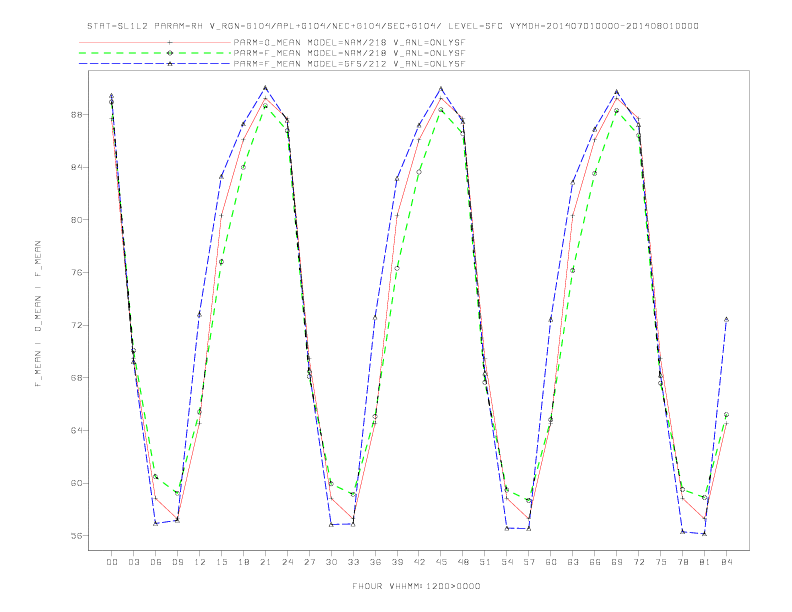The height and width of the screenshot is (612, 792).
Task: Click the x-axis tick label 39
Action: coord(397,562)
